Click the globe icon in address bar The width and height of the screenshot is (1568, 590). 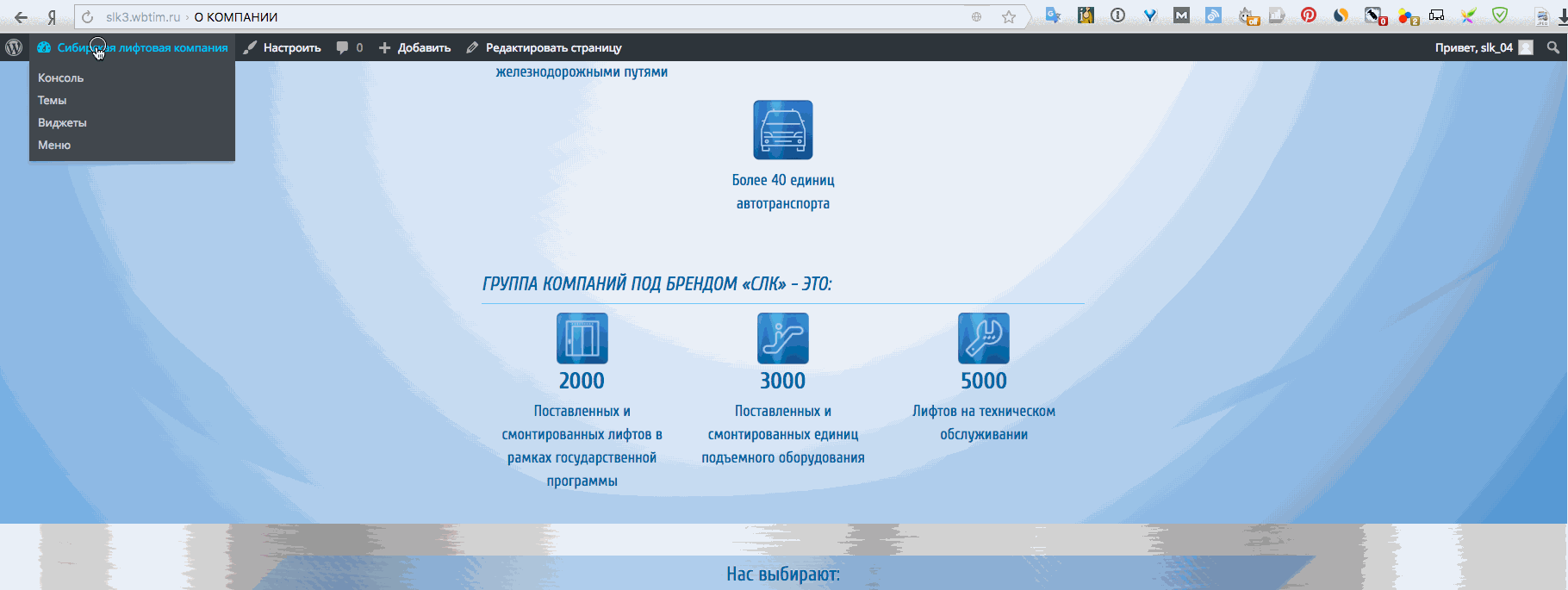click(976, 17)
